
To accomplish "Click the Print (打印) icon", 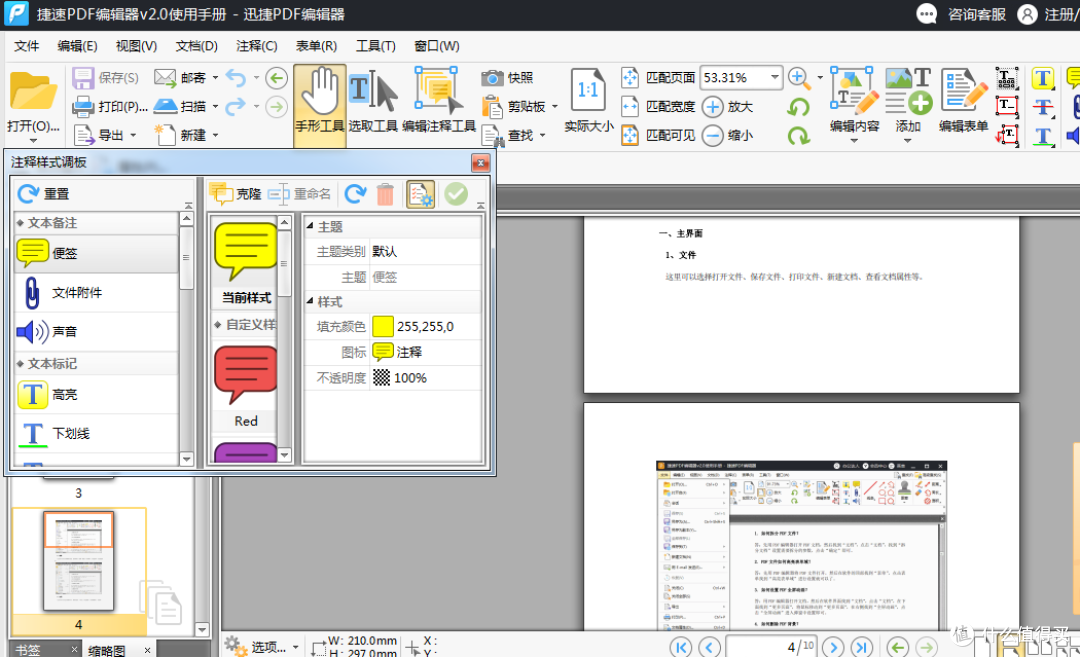I will pyautogui.click(x=83, y=107).
